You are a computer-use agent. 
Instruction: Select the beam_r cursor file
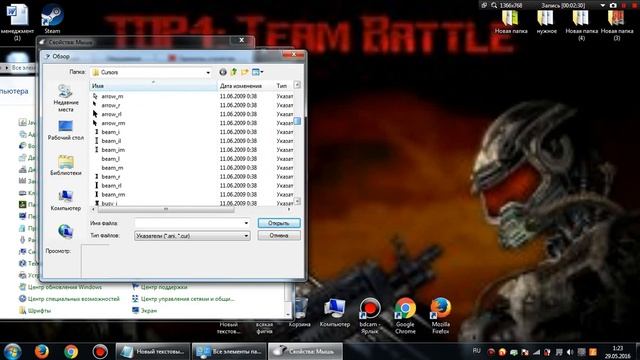pyautogui.click(x=110, y=177)
